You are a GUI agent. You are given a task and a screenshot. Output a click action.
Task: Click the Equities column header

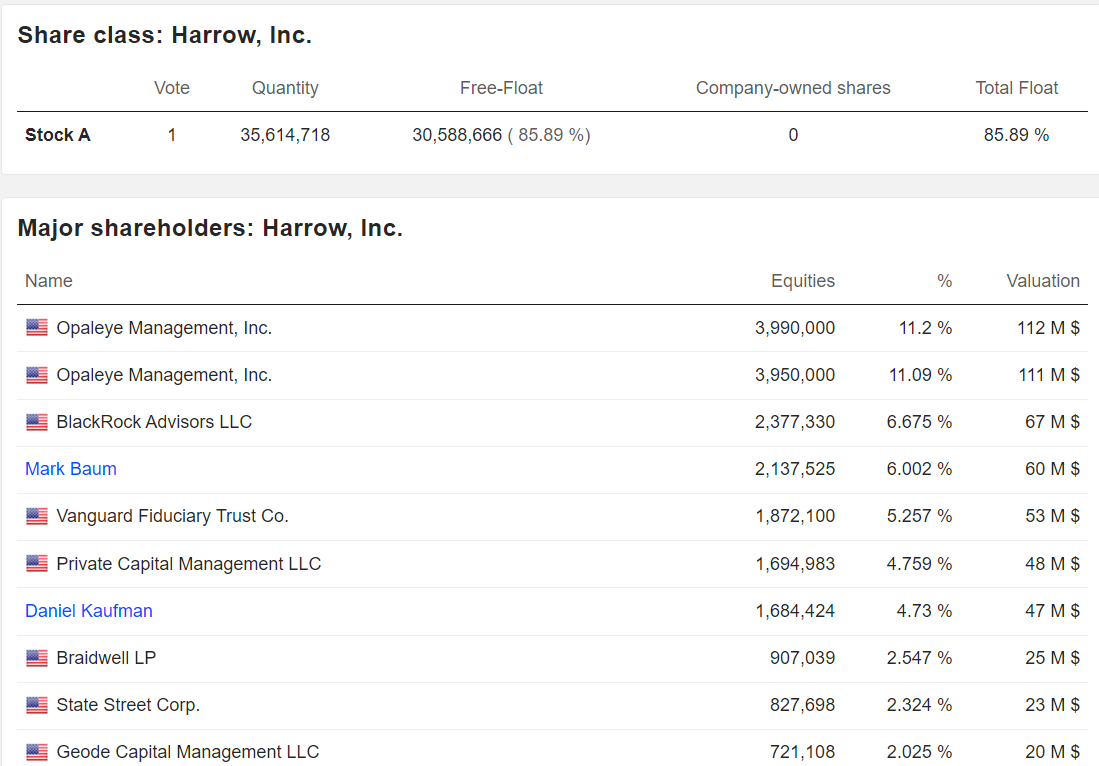pyautogui.click(x=803, y=281)
